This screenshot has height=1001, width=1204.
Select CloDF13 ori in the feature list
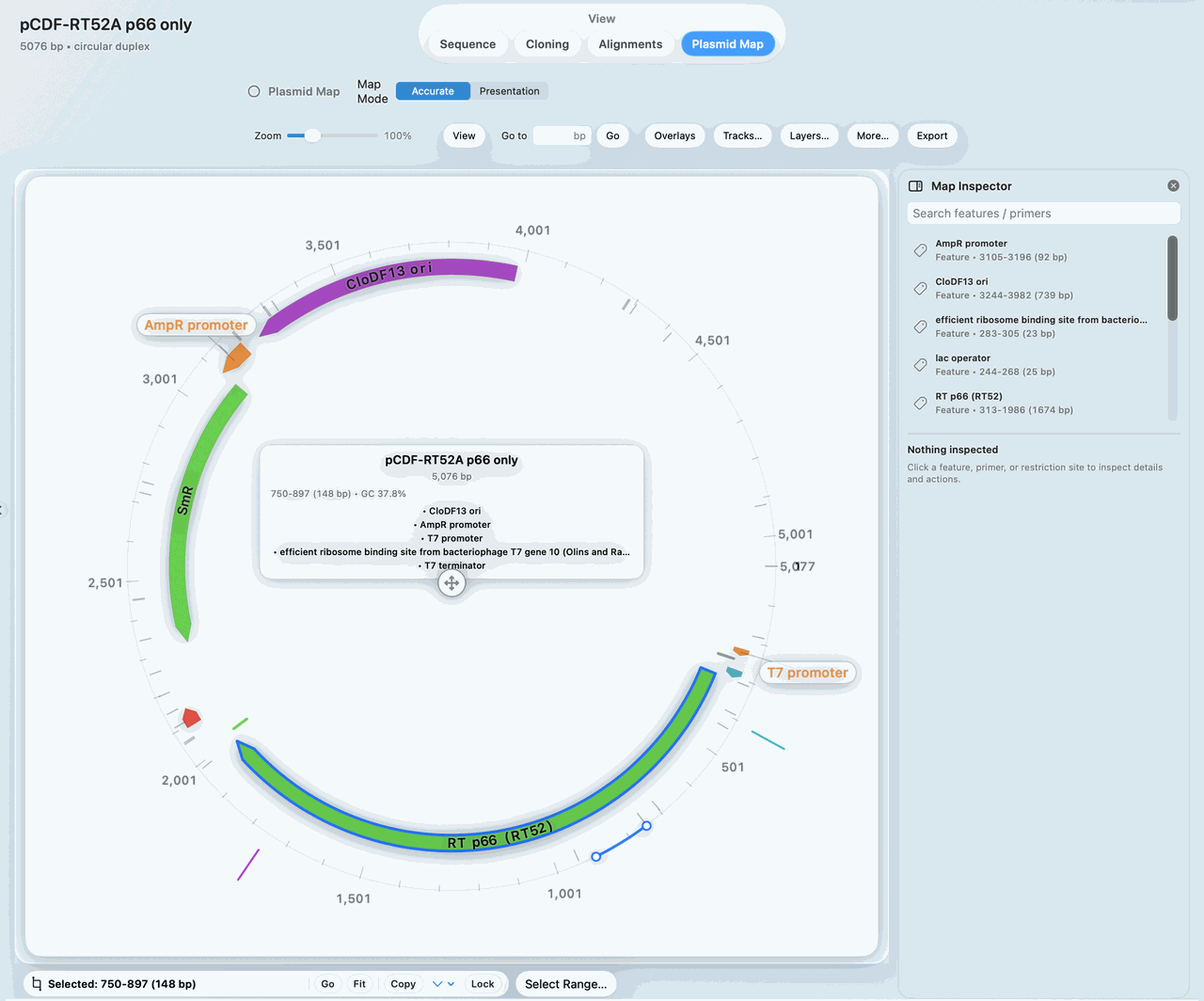click(x=1035, y=288)
